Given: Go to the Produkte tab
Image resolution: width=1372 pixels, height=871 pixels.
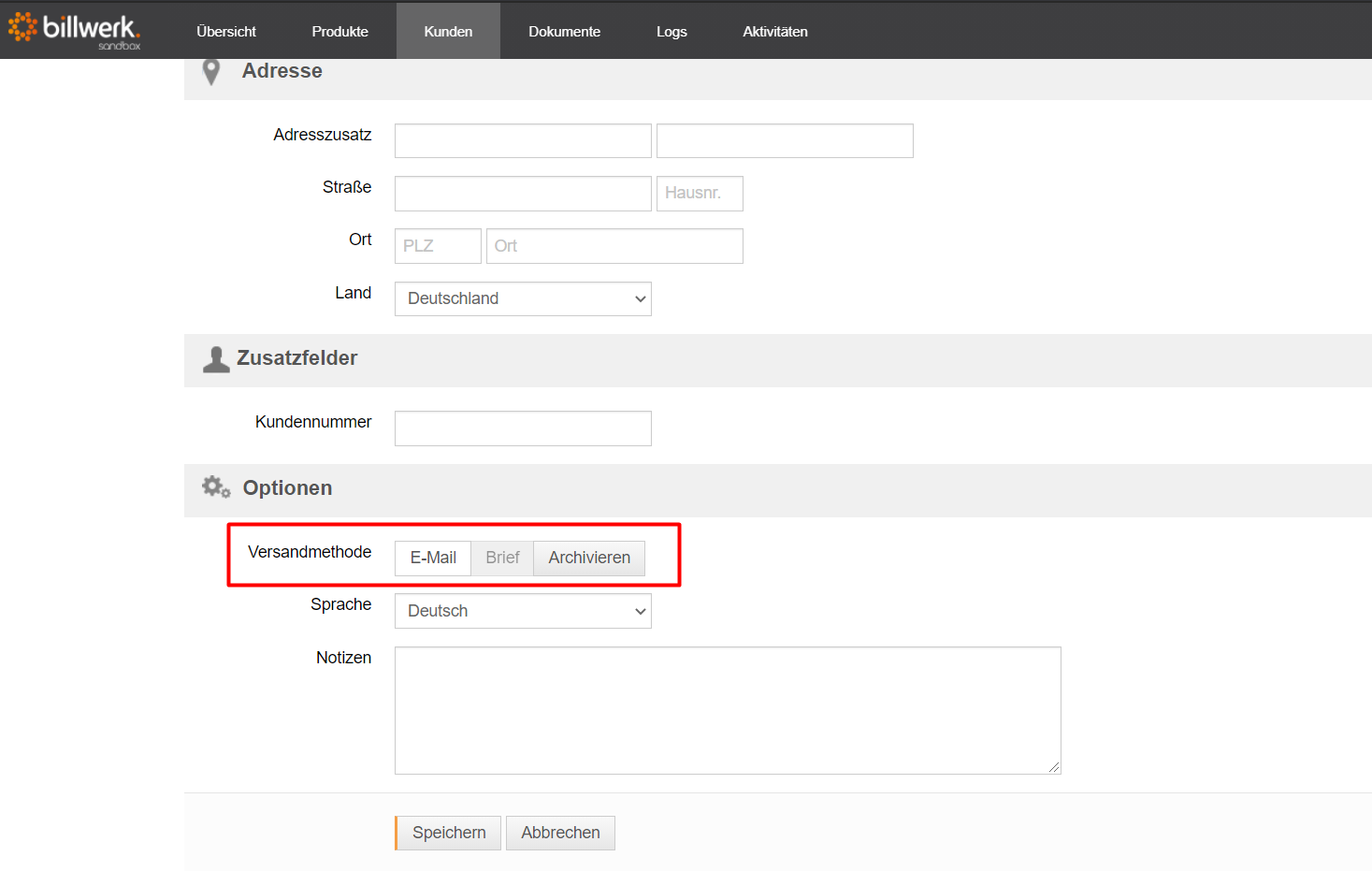Looking at the screenshot, I should pos(340,31).
